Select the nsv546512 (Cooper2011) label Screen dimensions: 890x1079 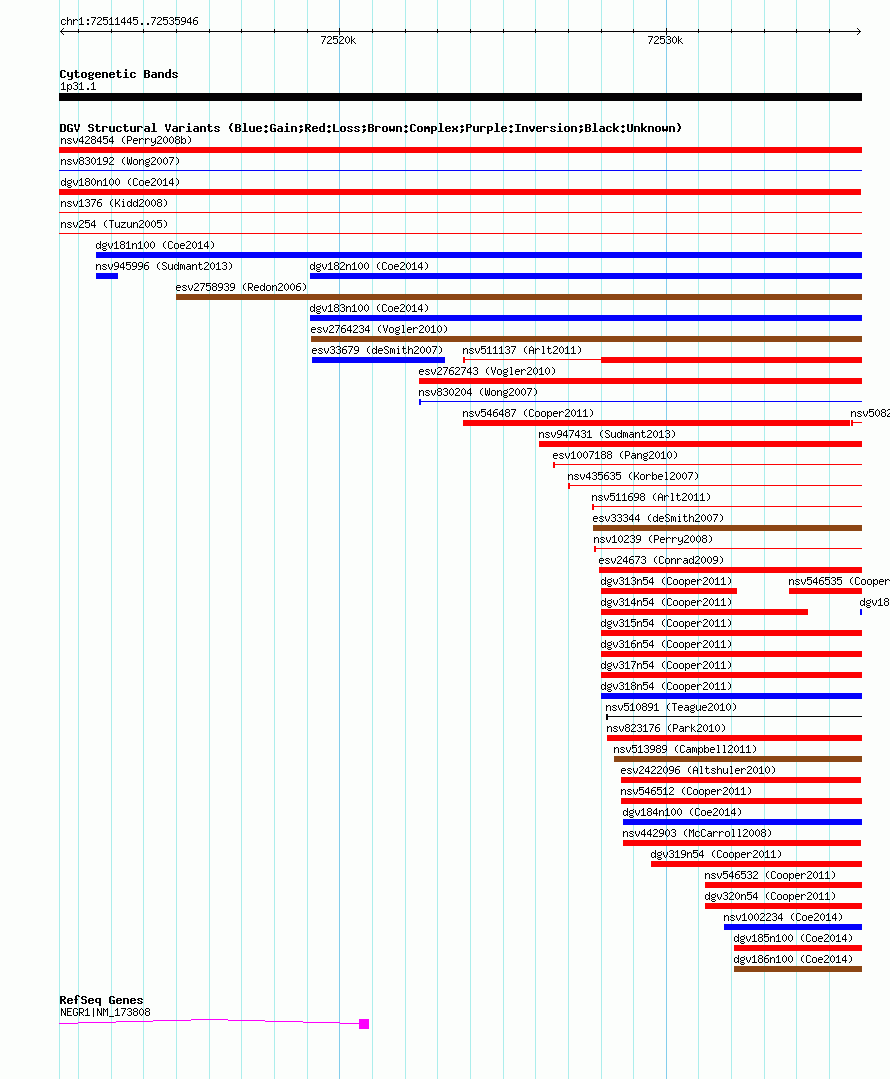(x=686, y=791)
